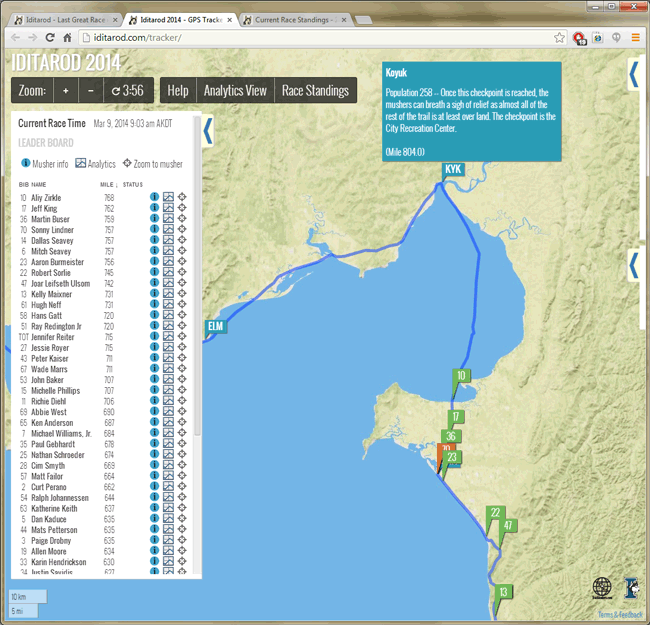Click musher flag 47 on the map
650x625 pixels.
click(508, 526)
